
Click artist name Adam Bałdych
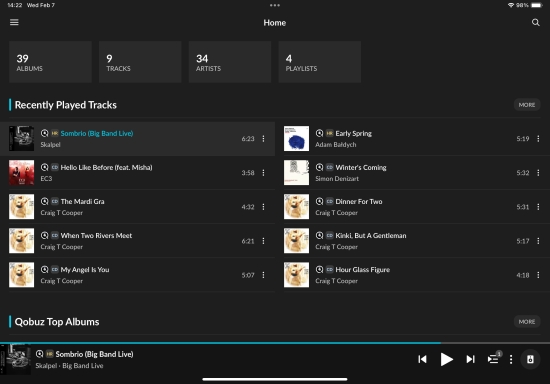(x=336, y=144)
